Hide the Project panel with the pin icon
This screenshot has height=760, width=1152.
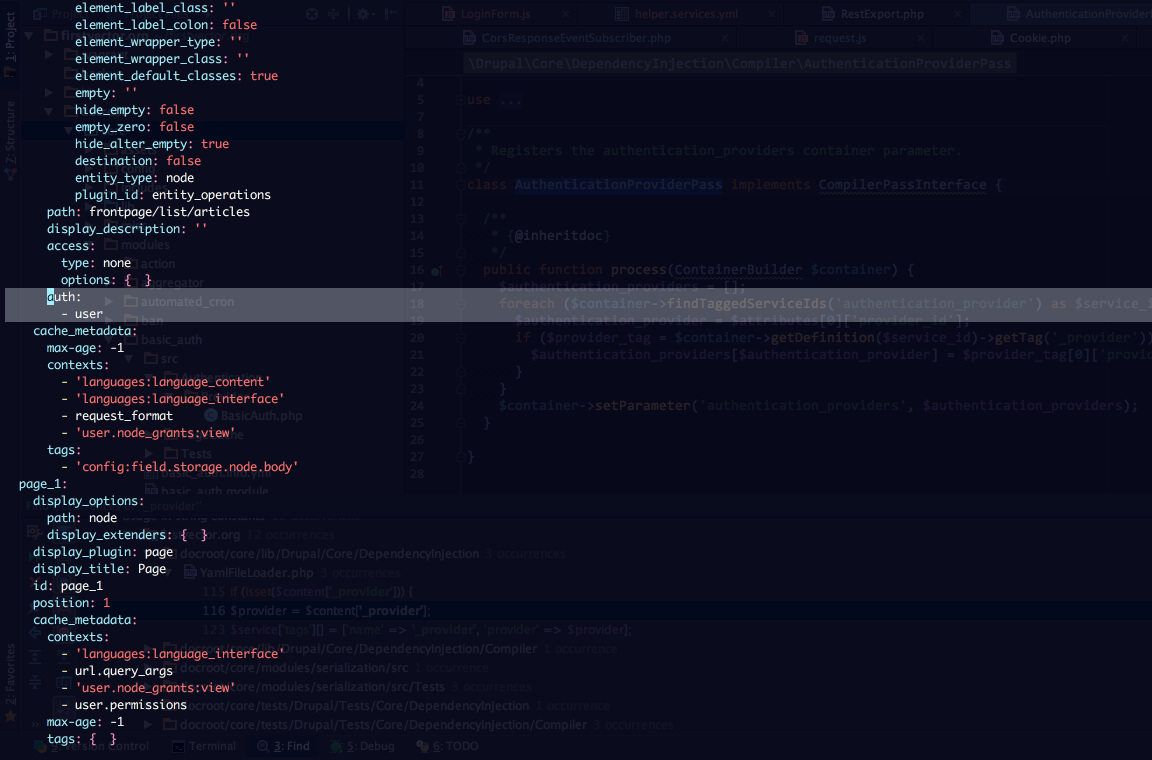click(390, 14)
